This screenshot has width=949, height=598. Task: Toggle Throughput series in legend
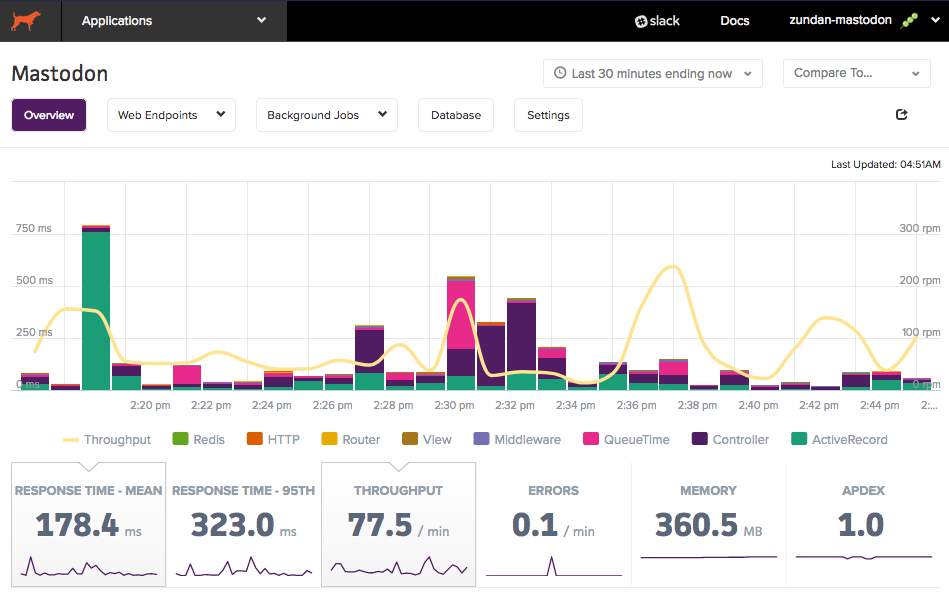point(107,439)
